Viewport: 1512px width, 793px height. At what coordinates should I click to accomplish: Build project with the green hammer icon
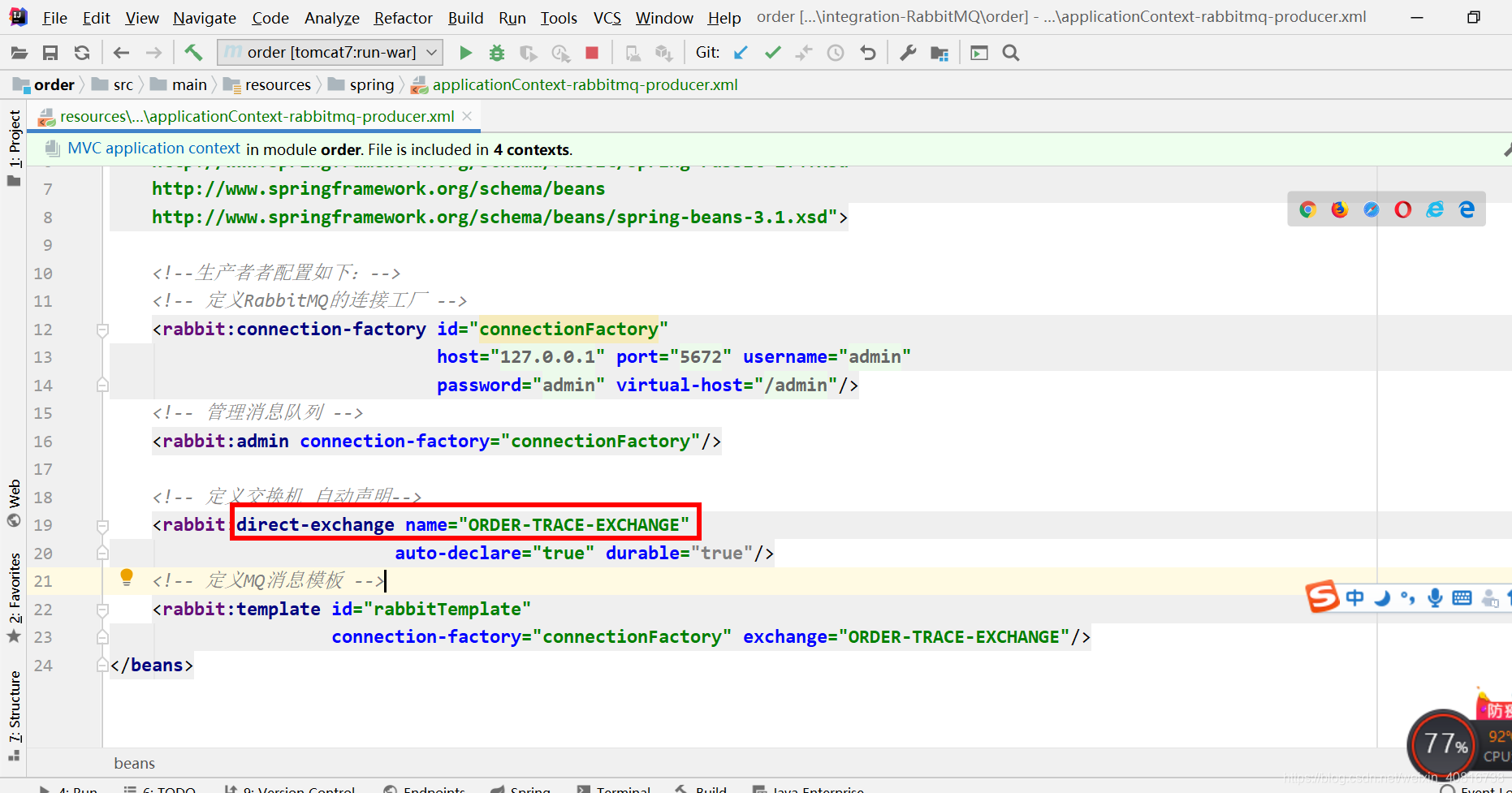(x=193, y=53)
